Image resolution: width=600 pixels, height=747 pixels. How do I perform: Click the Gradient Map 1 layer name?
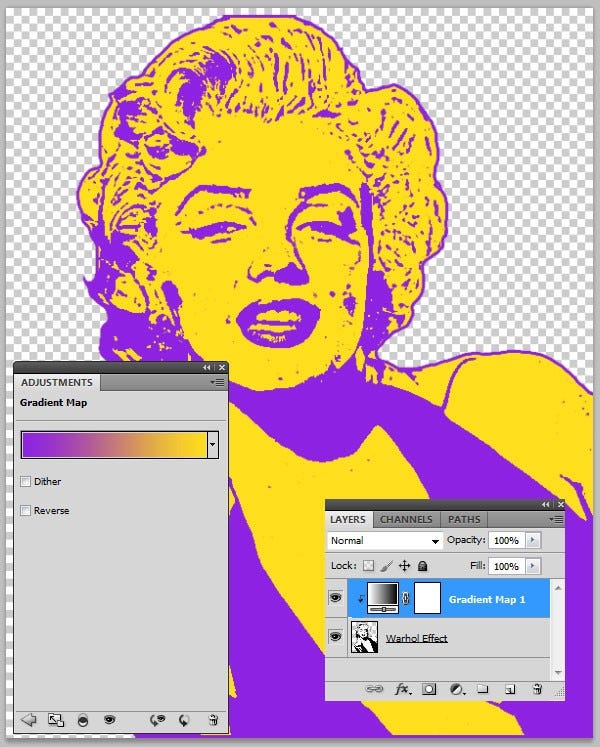[487, 599]
